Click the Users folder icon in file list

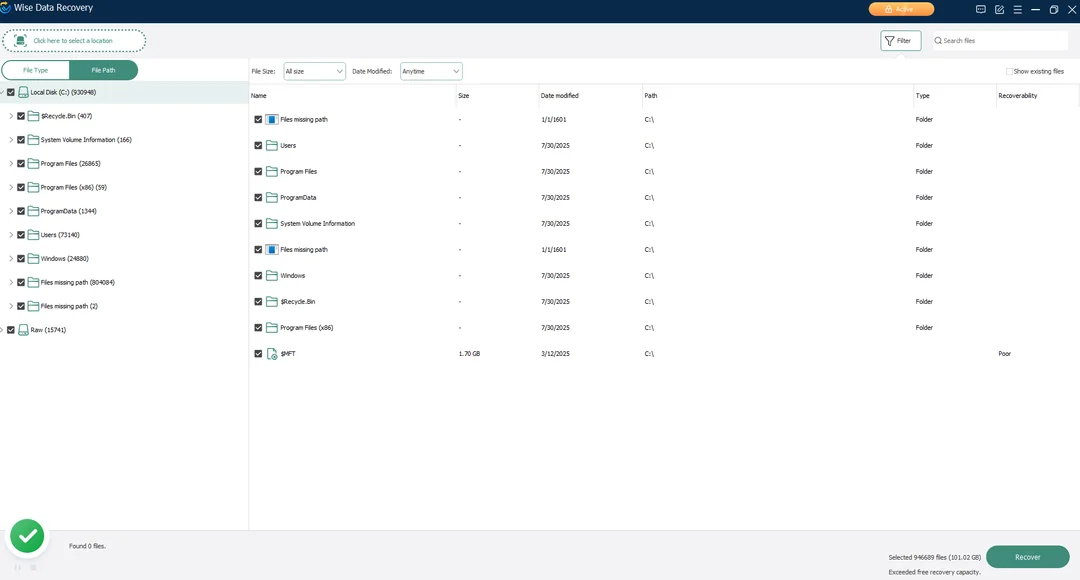click(x=272, y=145)
